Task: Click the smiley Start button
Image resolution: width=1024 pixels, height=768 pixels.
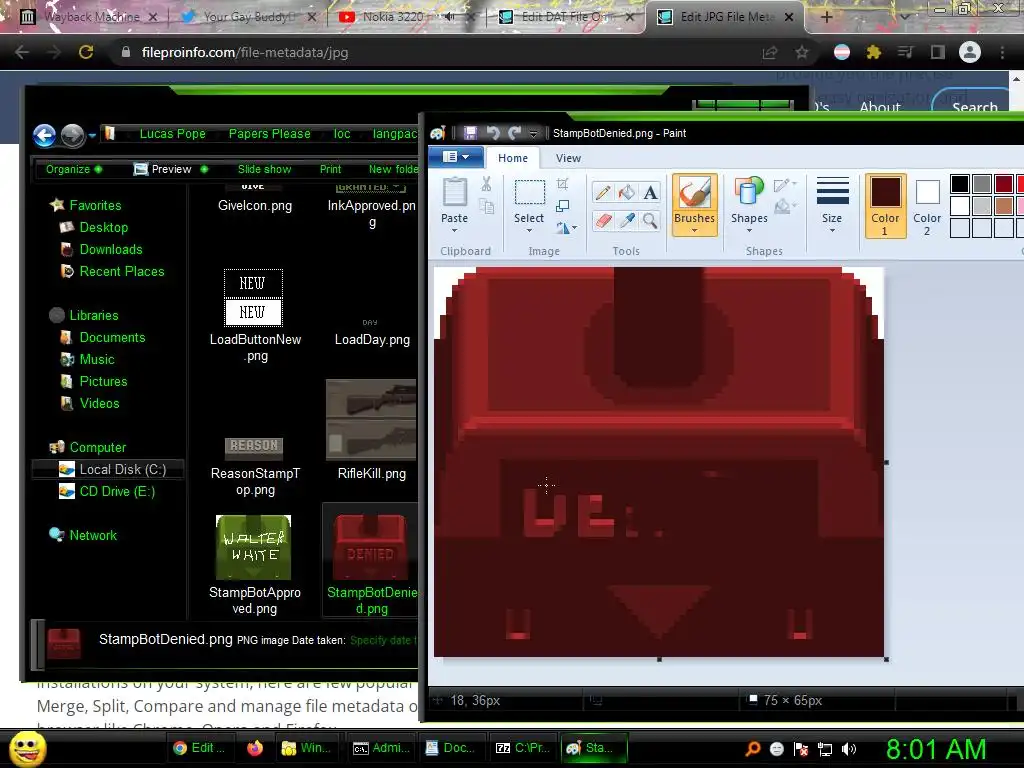Action: 27,748
